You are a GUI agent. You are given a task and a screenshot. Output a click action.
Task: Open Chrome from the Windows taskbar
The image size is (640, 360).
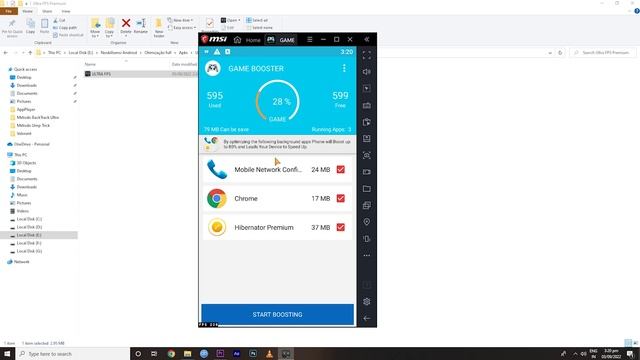click(x=171, y=354)
